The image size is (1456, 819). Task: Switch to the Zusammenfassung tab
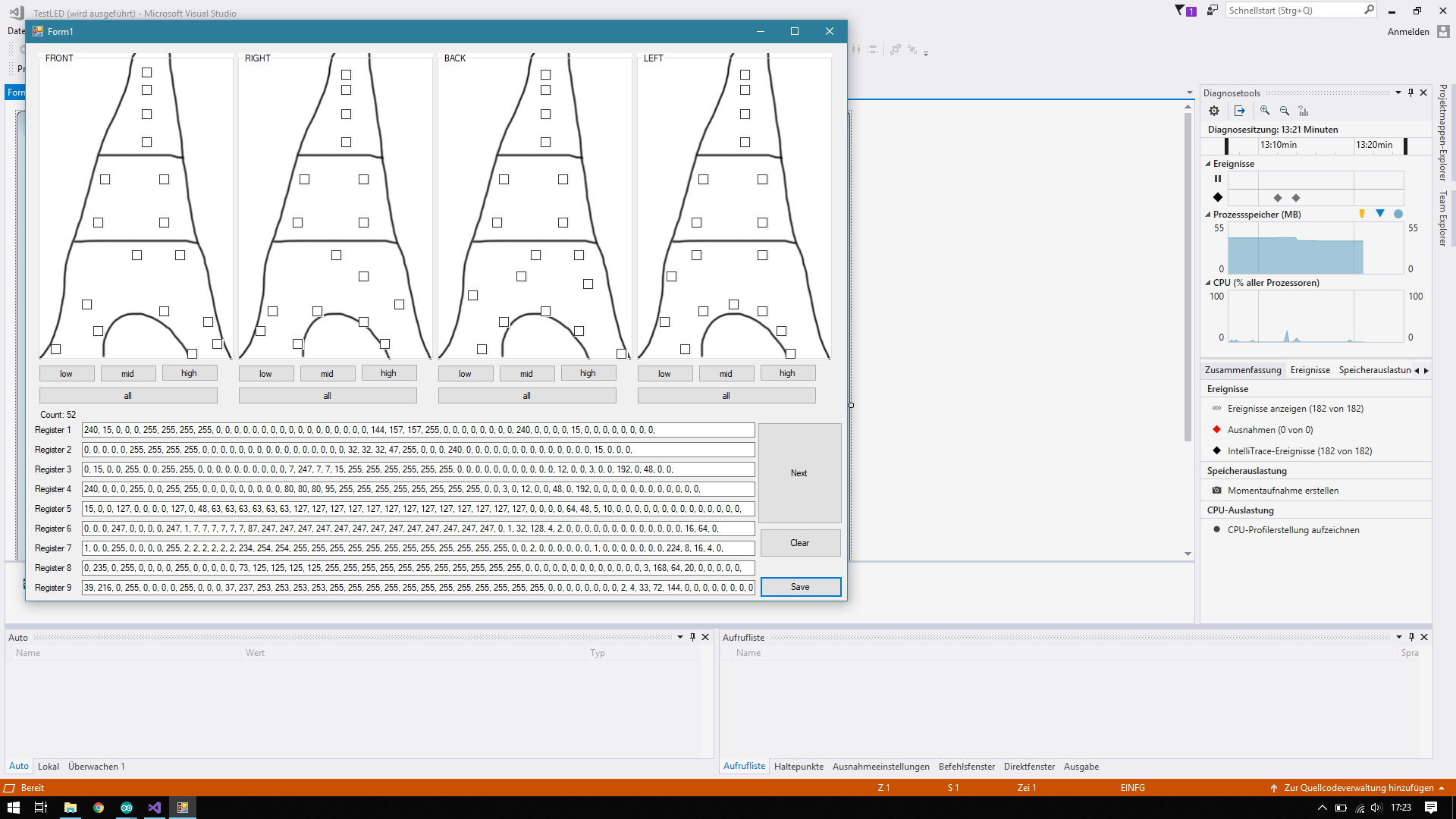pos(1243,370)
